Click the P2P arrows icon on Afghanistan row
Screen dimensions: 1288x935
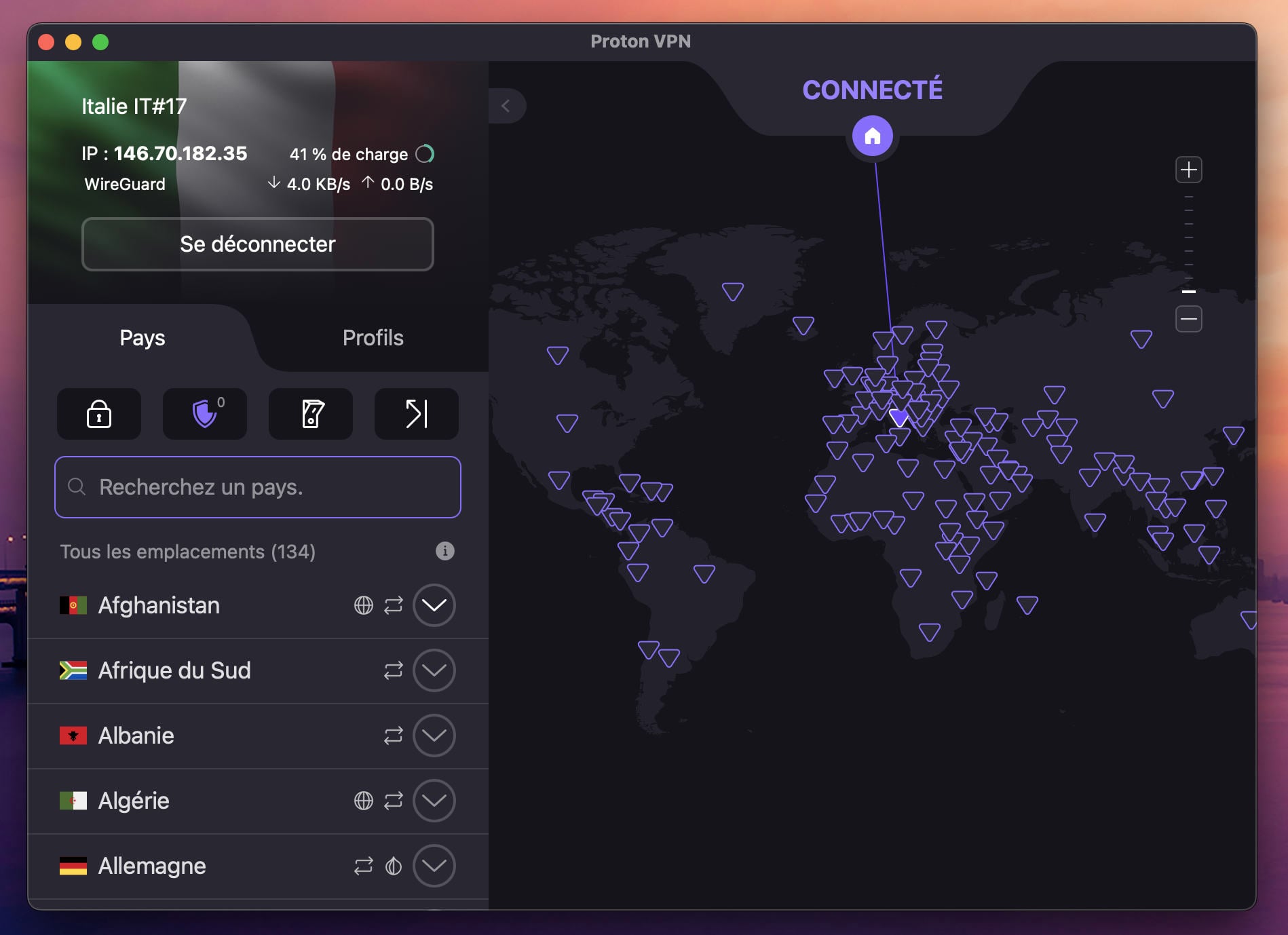392,605
